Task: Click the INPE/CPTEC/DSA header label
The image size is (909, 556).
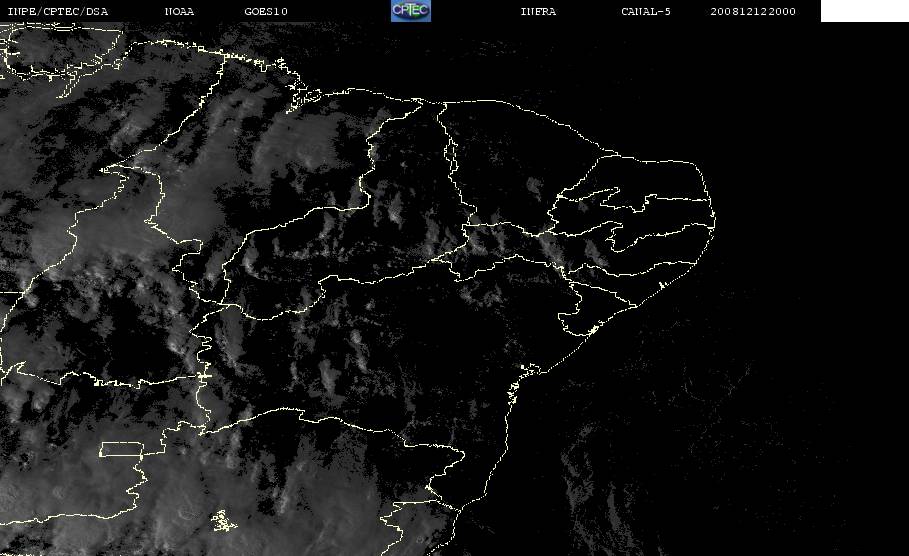Action: (57, 12)
